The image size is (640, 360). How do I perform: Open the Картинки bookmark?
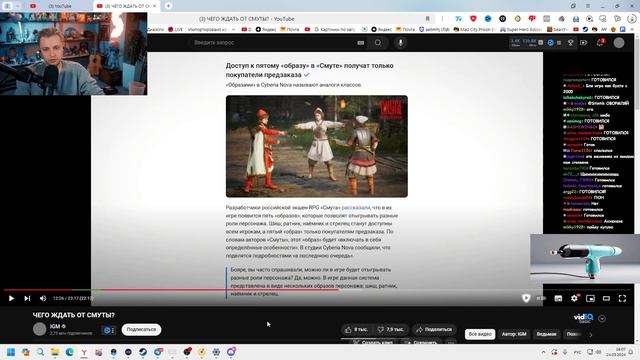(334, 29)
